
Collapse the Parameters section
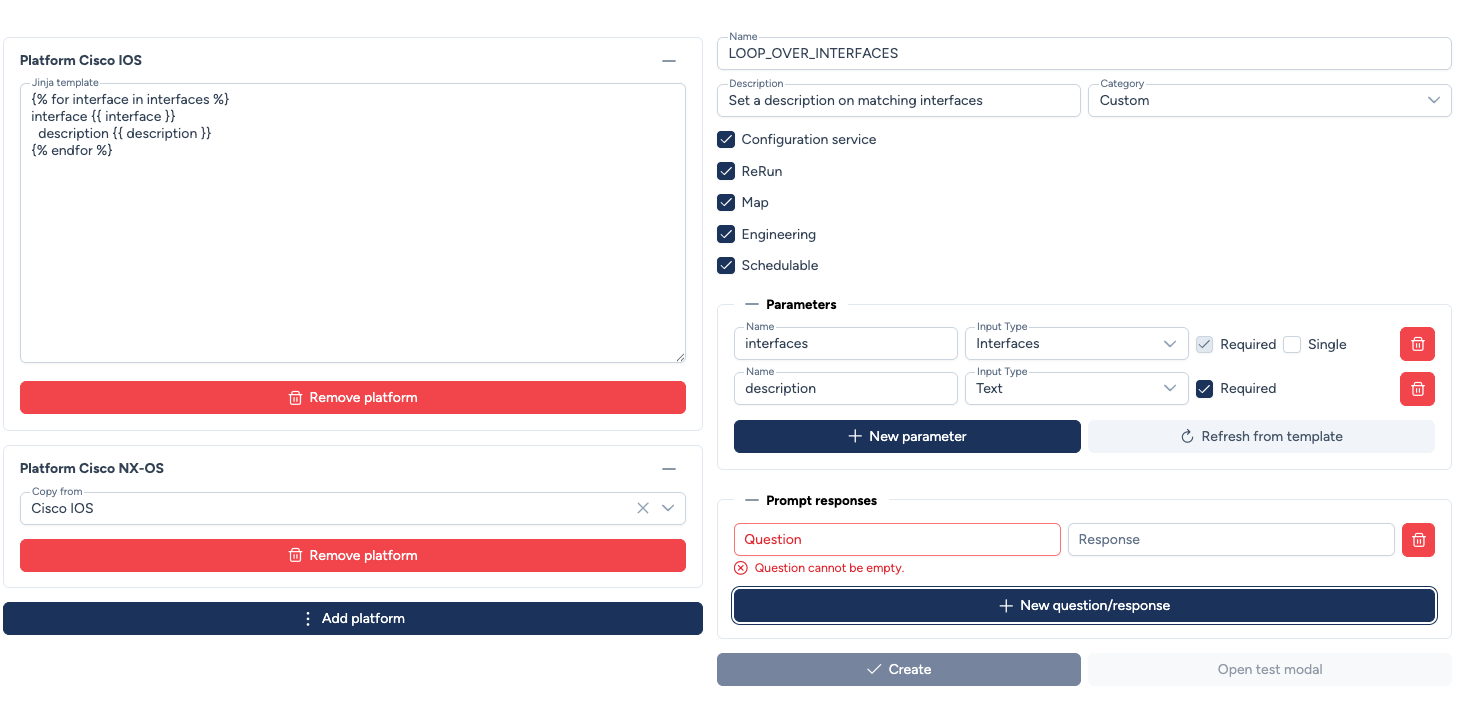click(x=752, y=305)
